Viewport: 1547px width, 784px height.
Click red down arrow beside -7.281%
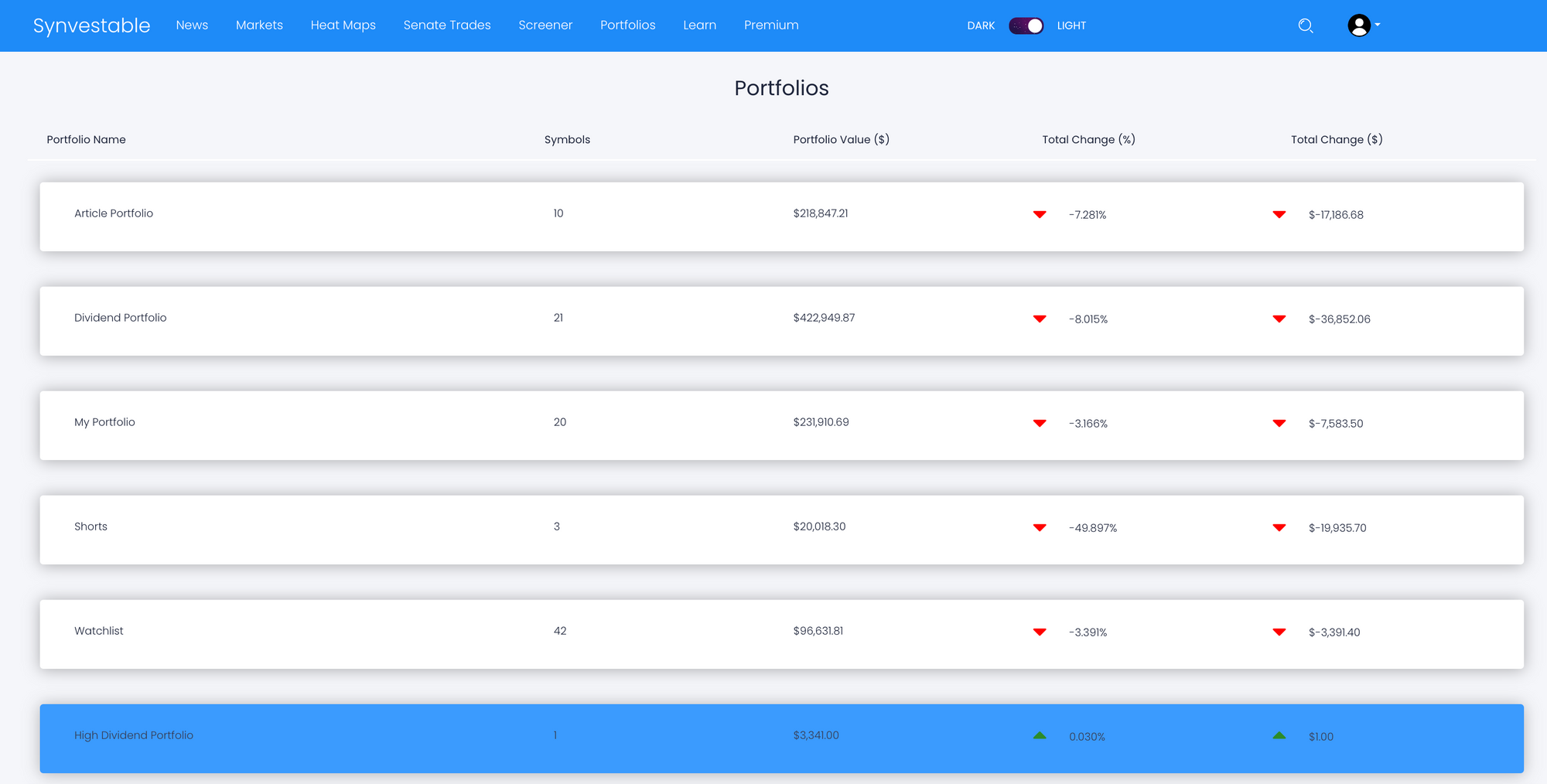[x=1040, y=214]
